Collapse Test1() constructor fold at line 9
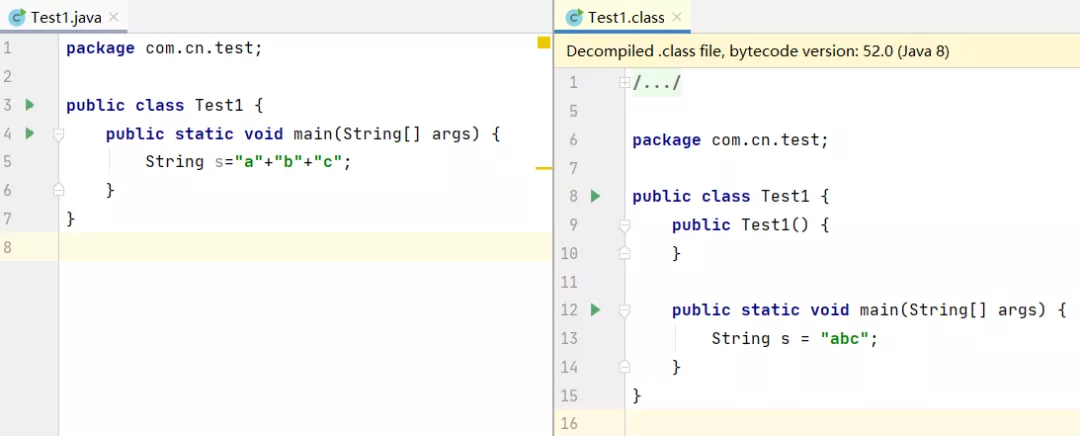 pos(624,225)
